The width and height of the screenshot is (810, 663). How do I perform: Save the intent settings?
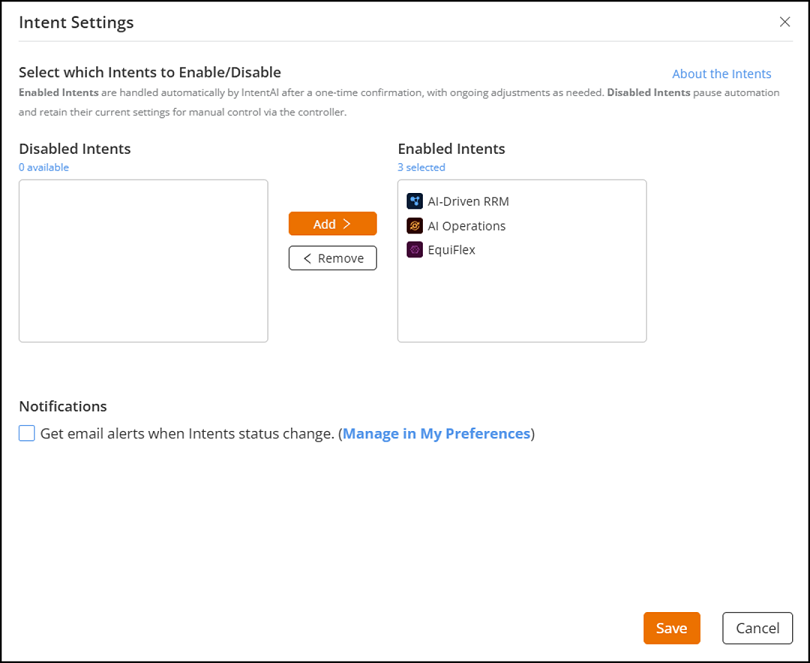671,628
